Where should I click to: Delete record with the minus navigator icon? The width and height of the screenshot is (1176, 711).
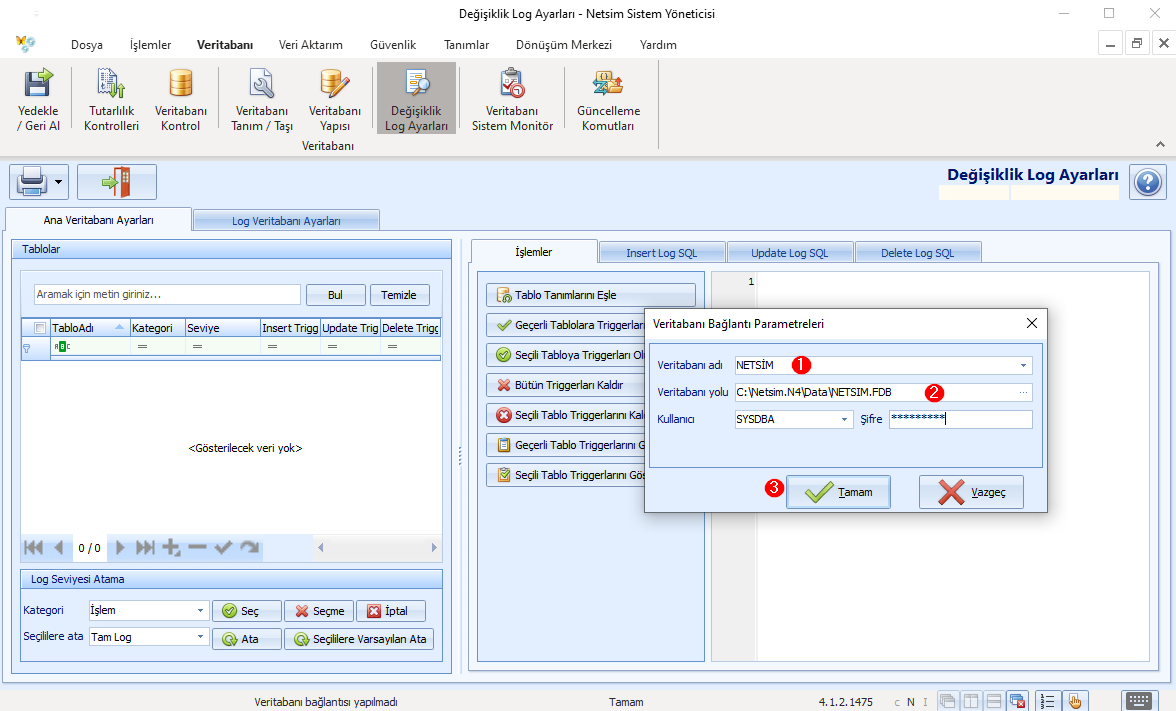pos(197,548)
